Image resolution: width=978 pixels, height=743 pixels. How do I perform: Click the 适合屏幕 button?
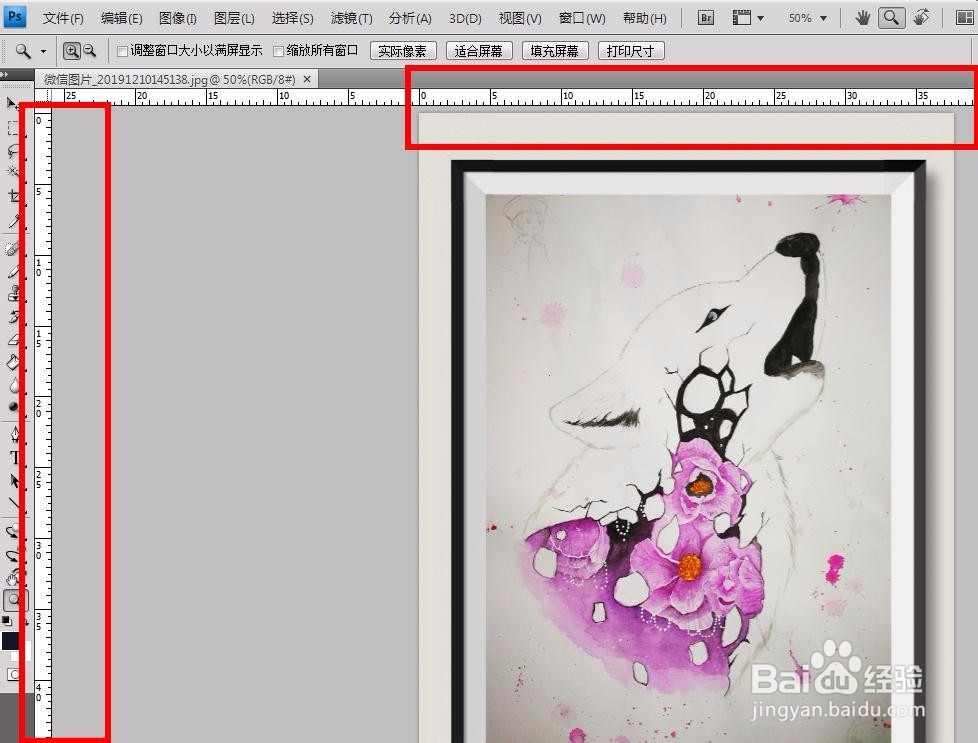tap(479, 51)
